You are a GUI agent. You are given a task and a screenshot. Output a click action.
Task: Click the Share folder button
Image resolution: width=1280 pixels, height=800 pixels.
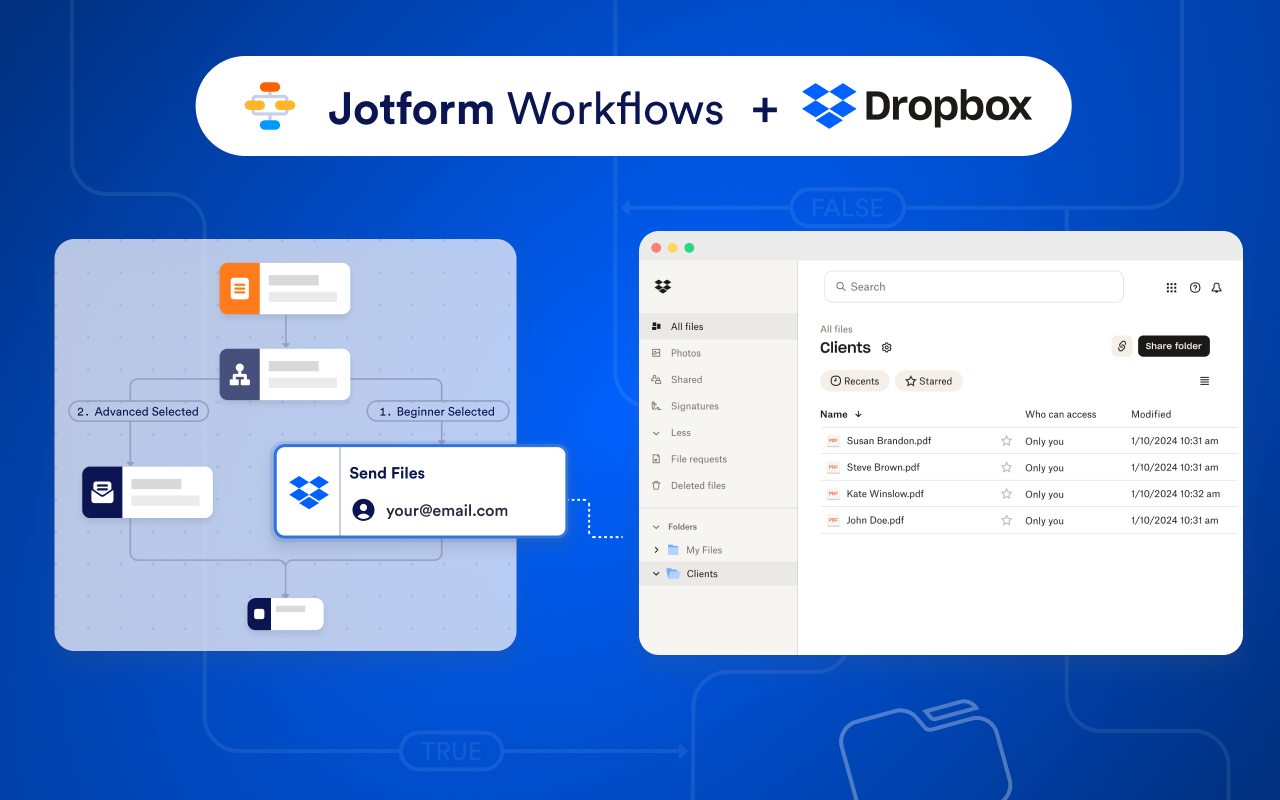pyautogui.click(x=1174, y=346)
